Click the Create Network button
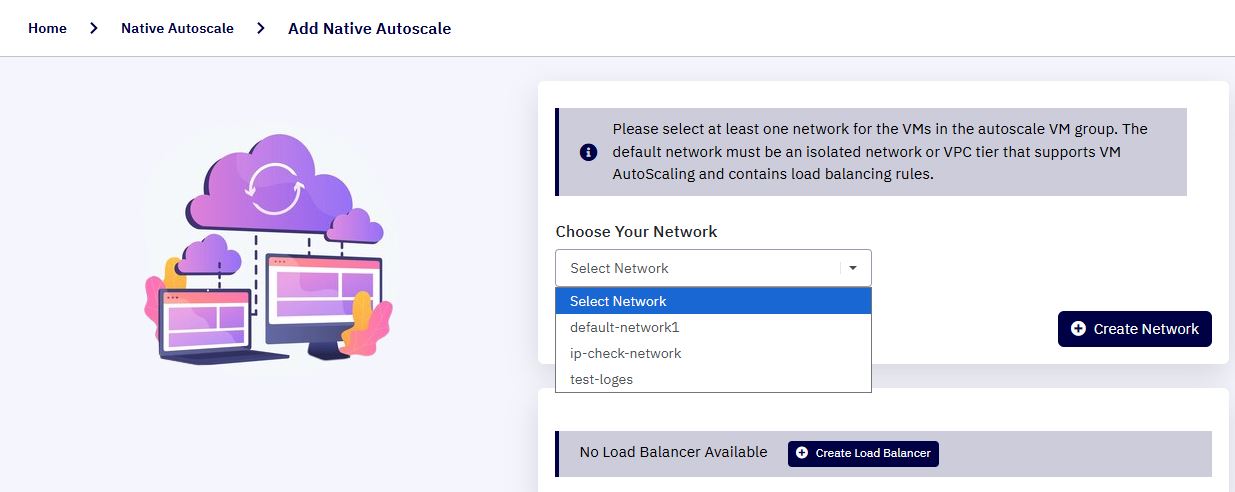 point(1134,329)
